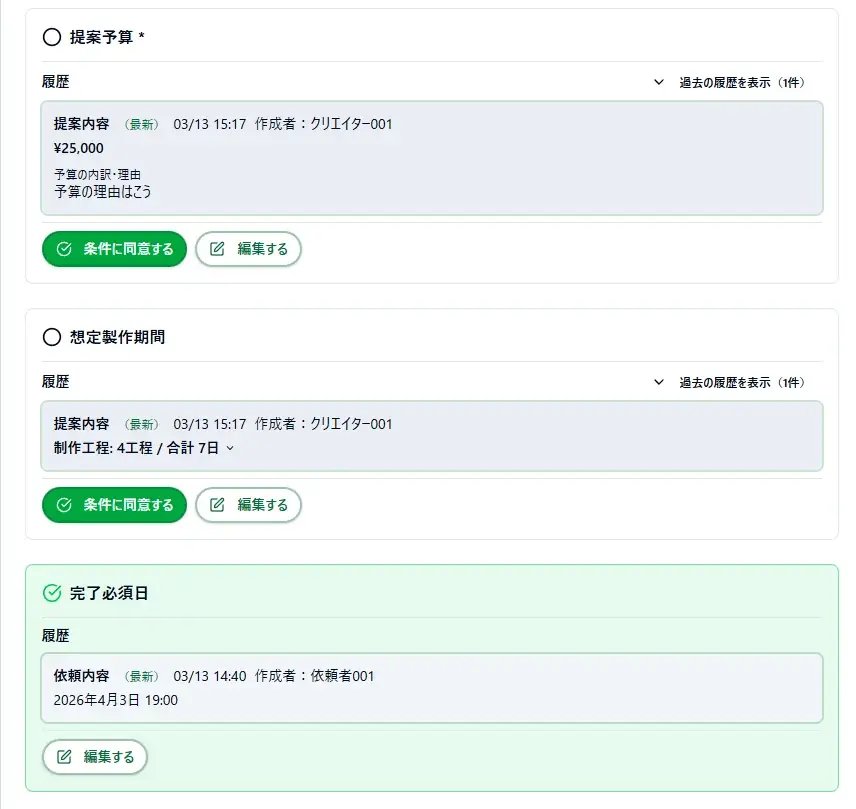856x809 pixels.
Task: Click 編集する in the 完了必須日 section
Action: coord(108,757)
